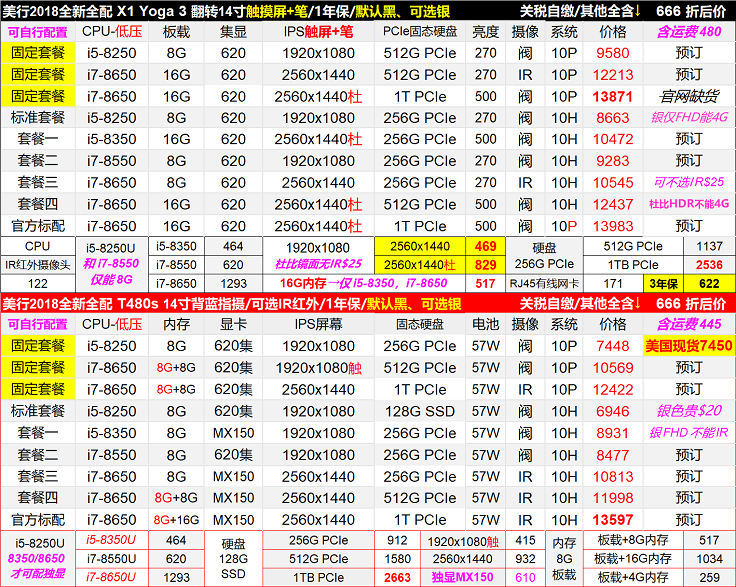Click the 含运费480 header cell
This screenshot has width=736, height=587.
689,31
